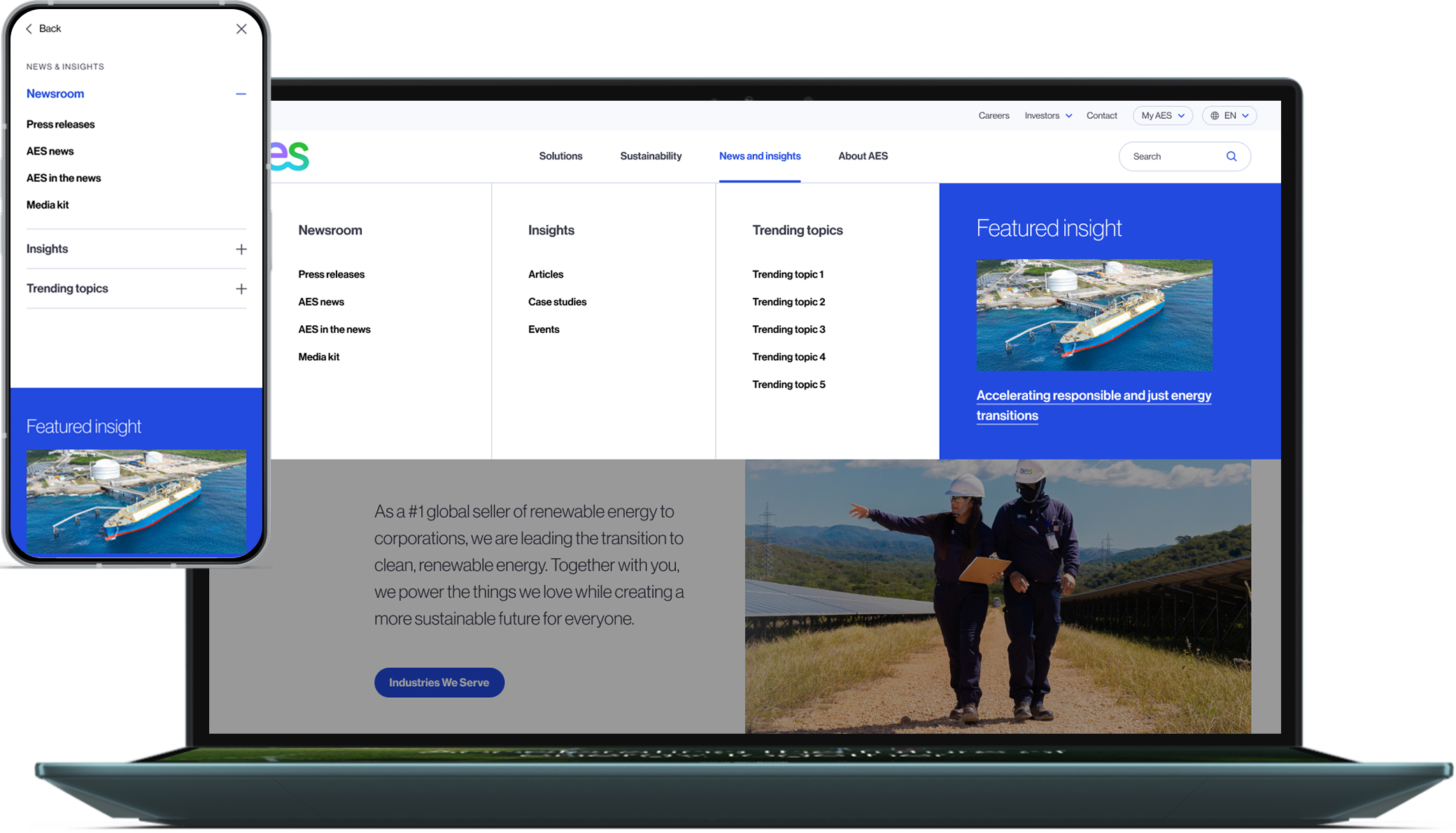Collapse Newsroom section with minus icon
The image size is (1456, 833).
(241, 94)
